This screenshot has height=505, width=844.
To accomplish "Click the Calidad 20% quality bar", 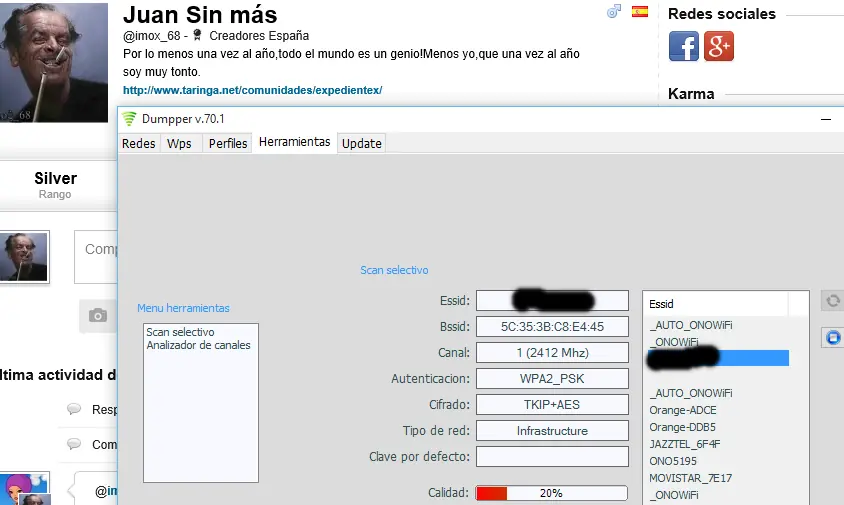I will [x=552, y=493].
